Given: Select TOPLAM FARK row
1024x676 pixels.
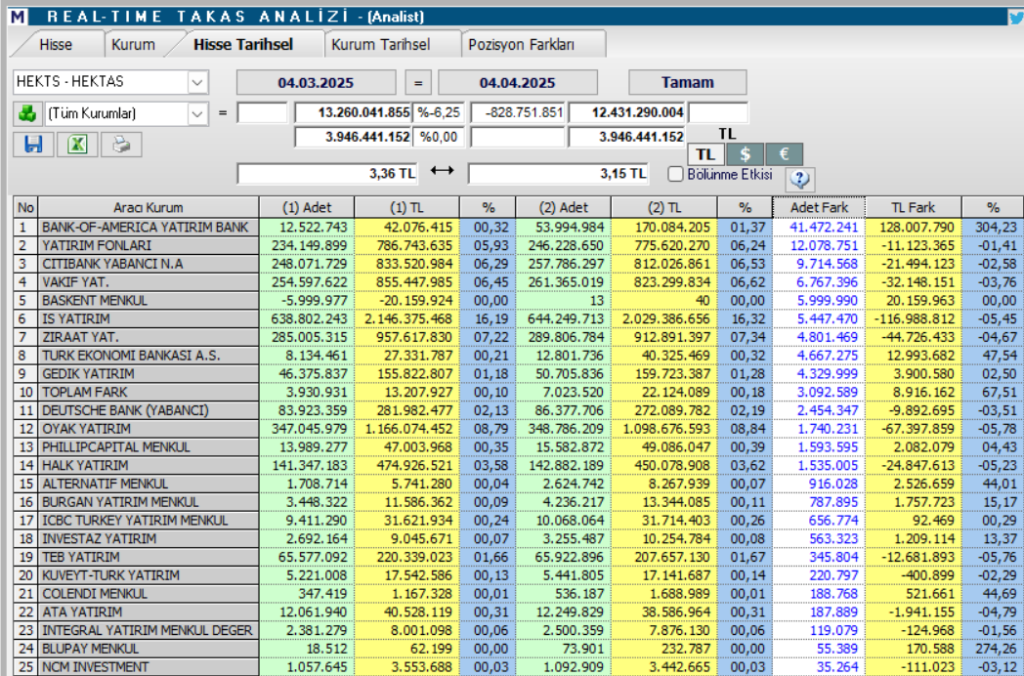Looking at the screenshot, I should point(519,392).
